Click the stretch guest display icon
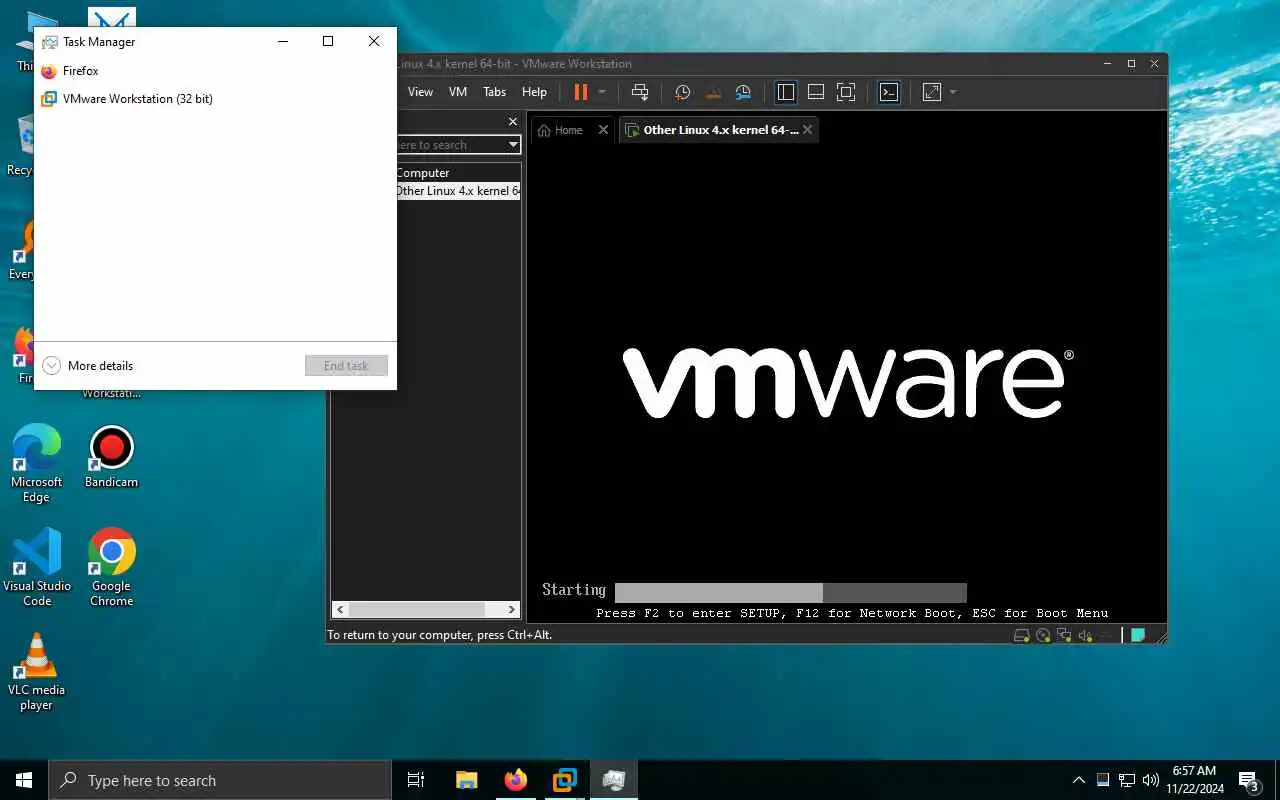The image size is (1280, 800). coord(932,92)
